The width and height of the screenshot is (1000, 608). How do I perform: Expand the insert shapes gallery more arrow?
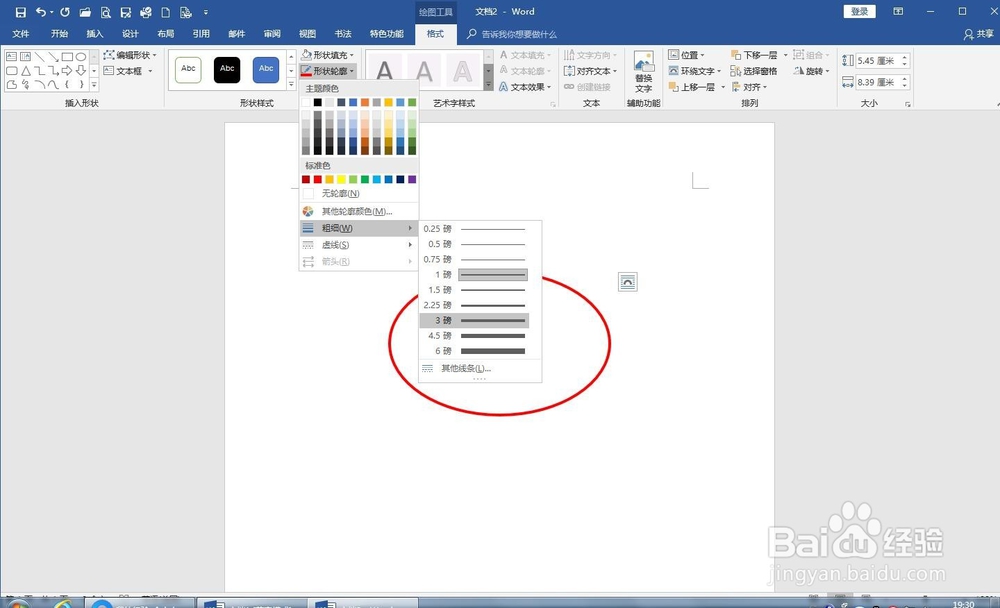[94, 84]
